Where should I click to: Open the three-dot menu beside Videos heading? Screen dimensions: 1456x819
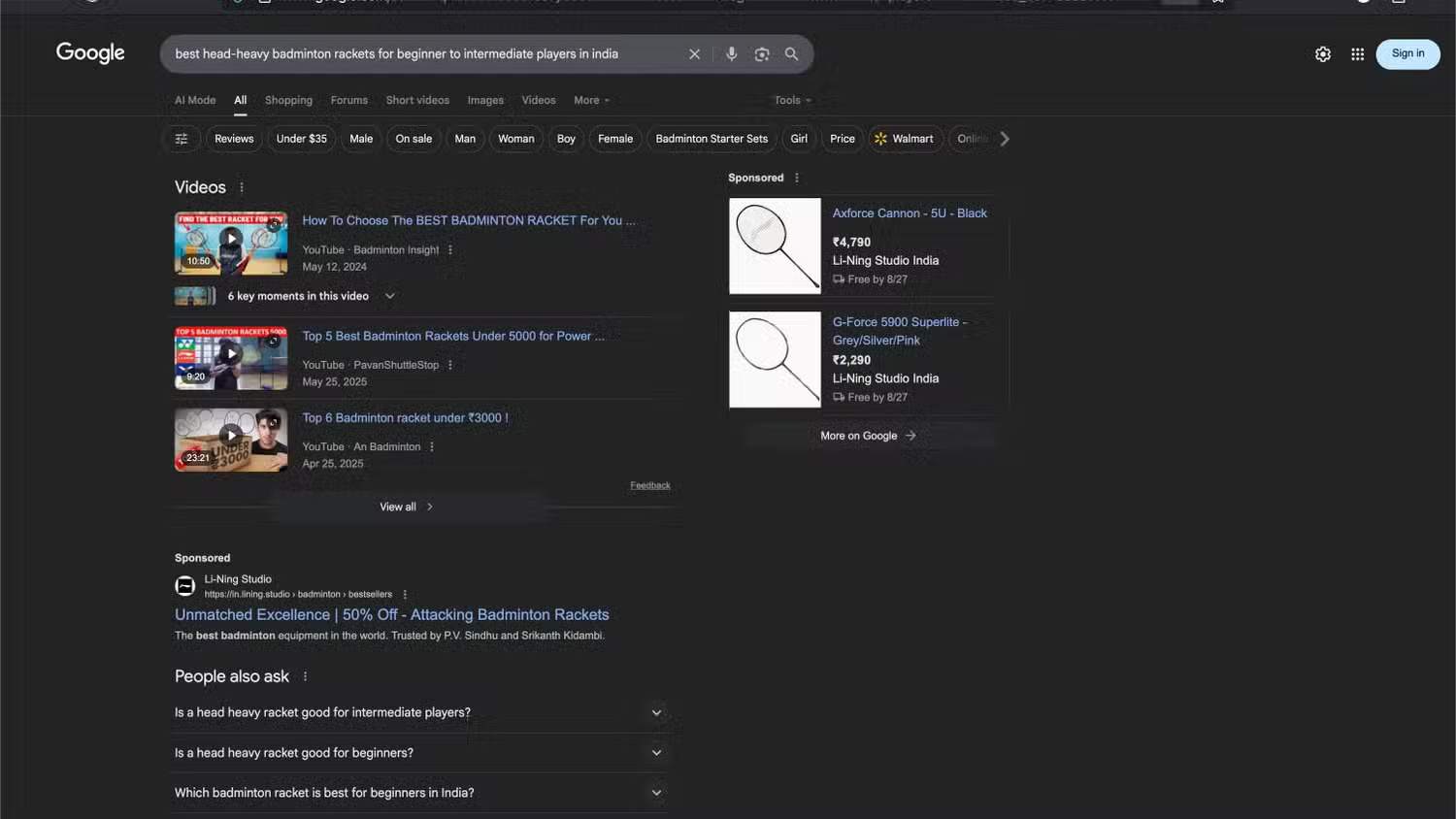(x=241, y=186)
